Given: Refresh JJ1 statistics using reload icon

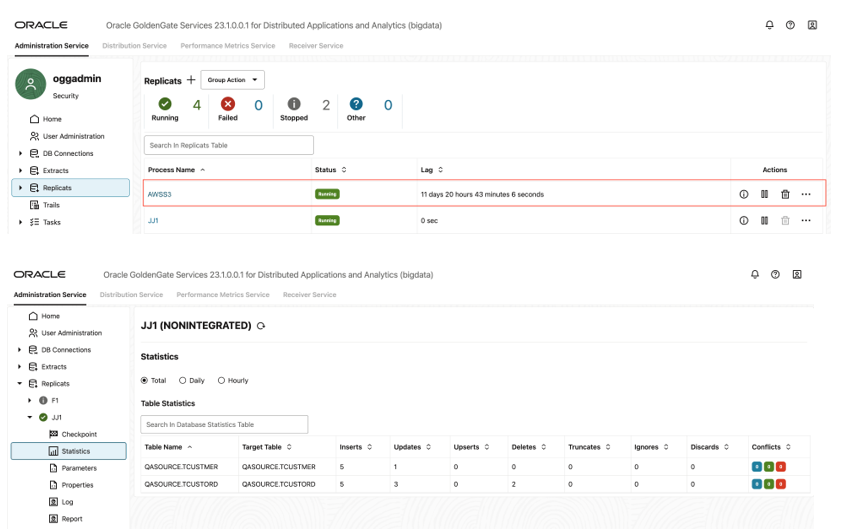Looking at the screenshot, I should (x=261, y=326).
